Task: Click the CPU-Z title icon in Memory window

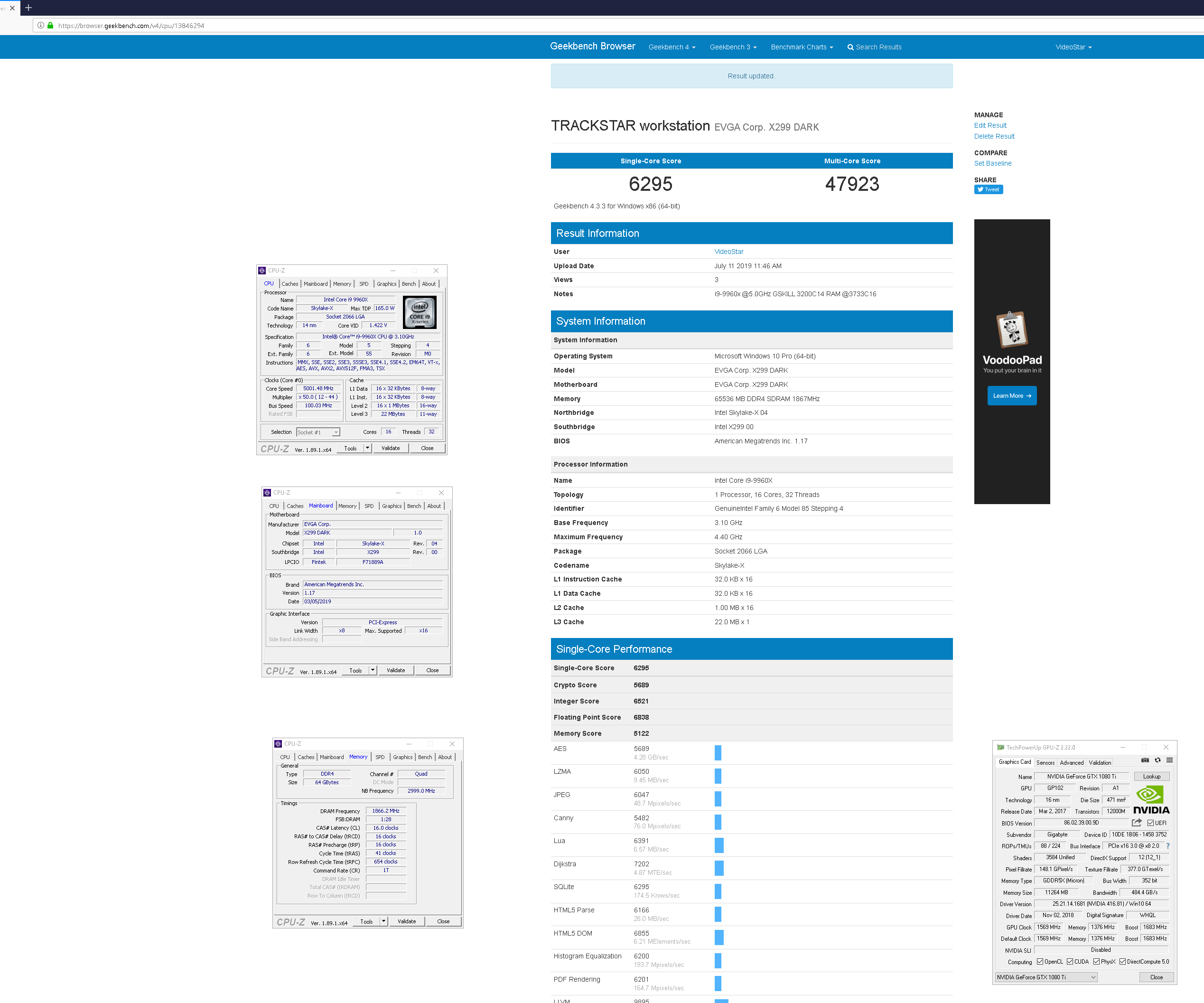Action: pos(278,744)
